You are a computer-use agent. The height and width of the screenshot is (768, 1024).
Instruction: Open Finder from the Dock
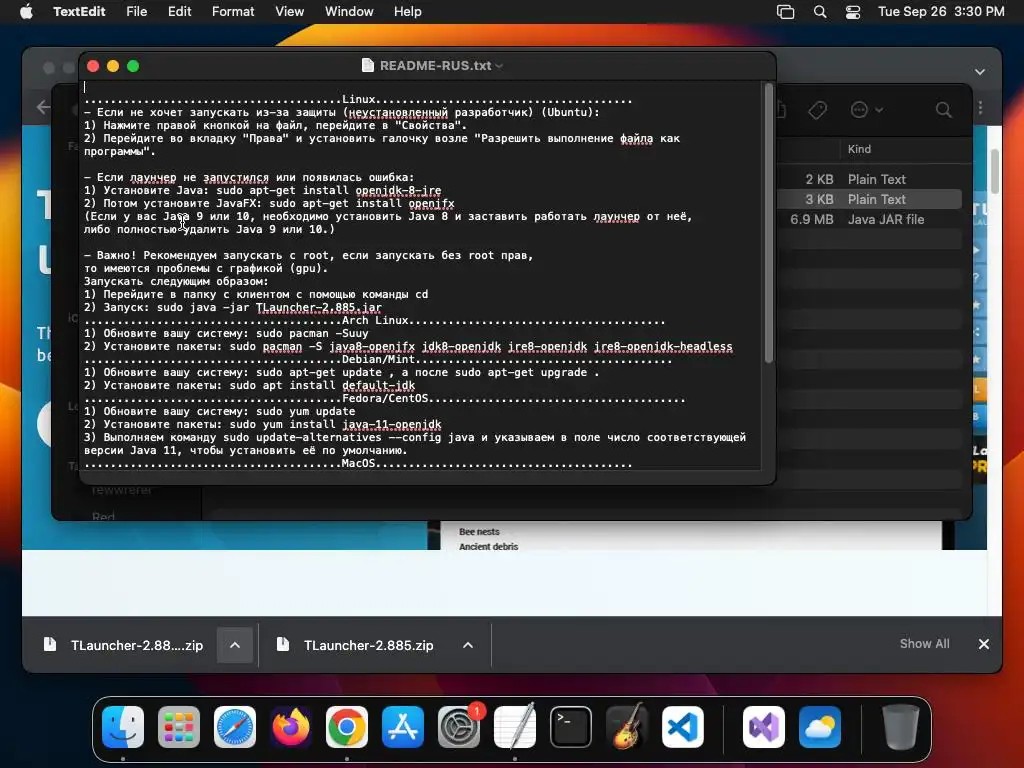(123, 727)
